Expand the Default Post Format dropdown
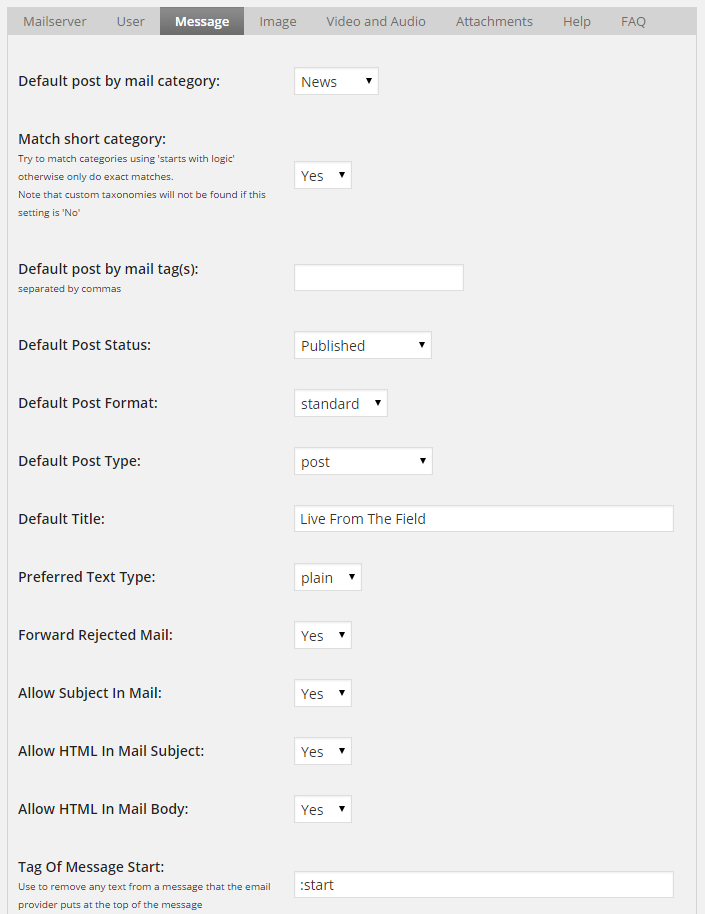 coord(340,404)
